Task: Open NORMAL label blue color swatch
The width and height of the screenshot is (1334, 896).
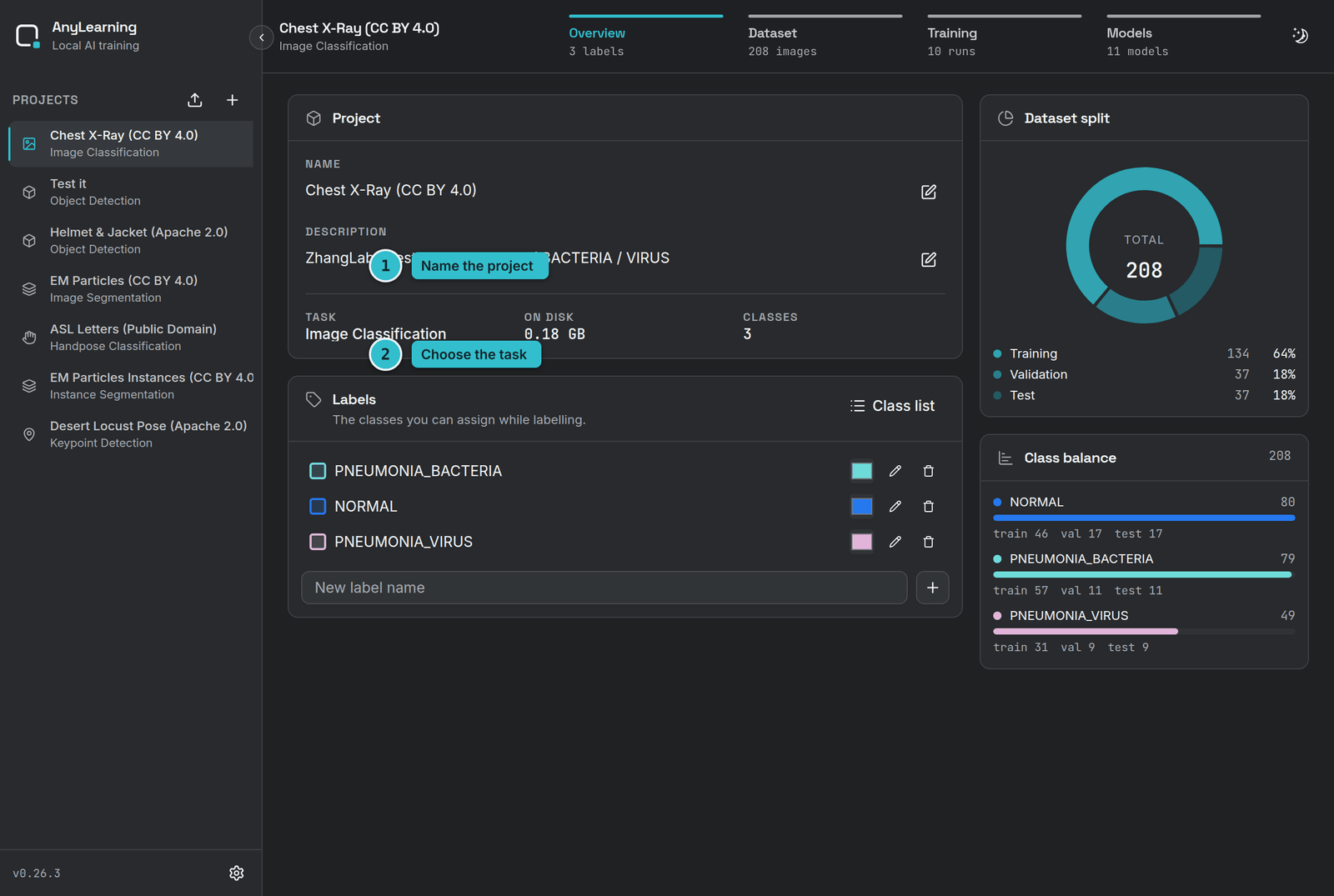Action: pyautogui.click(x=862, y=506)
